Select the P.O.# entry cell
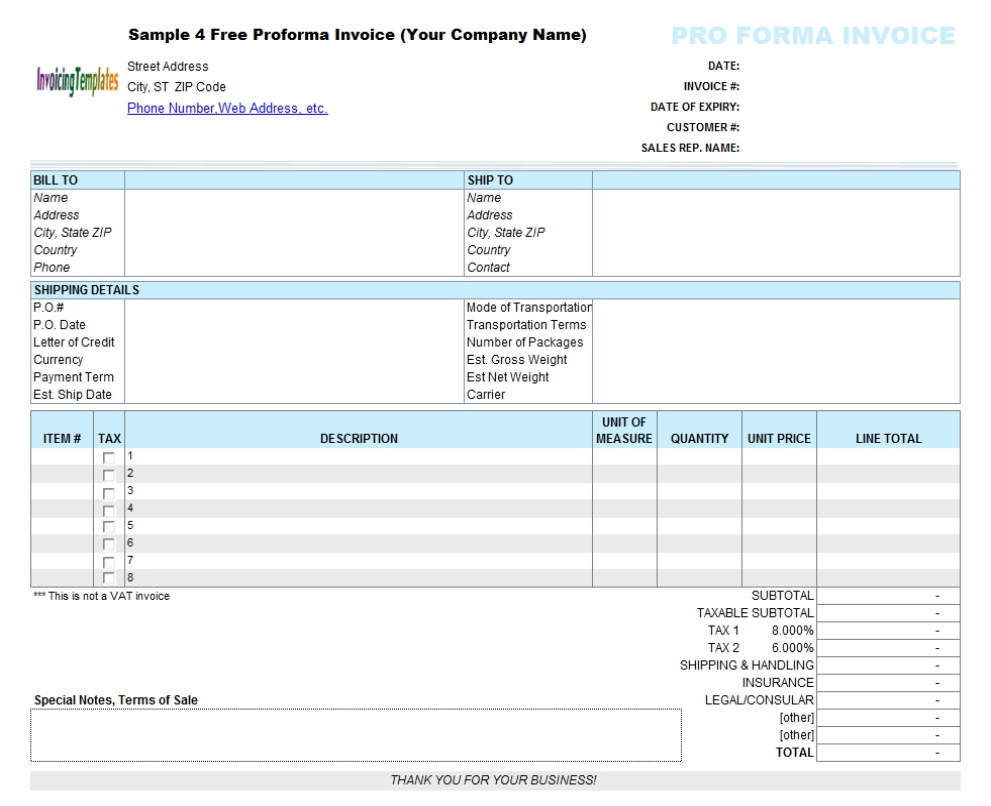The width and height of the screenshot is (991, 806). [290, 308]
